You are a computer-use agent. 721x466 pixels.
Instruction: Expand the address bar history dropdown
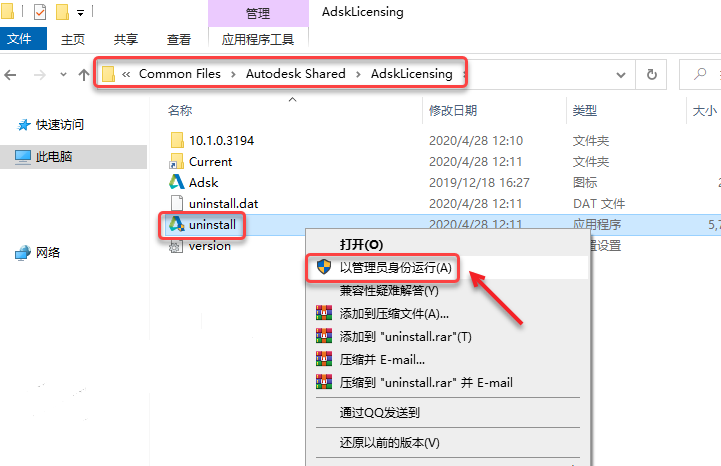click(x=621, y=75)
